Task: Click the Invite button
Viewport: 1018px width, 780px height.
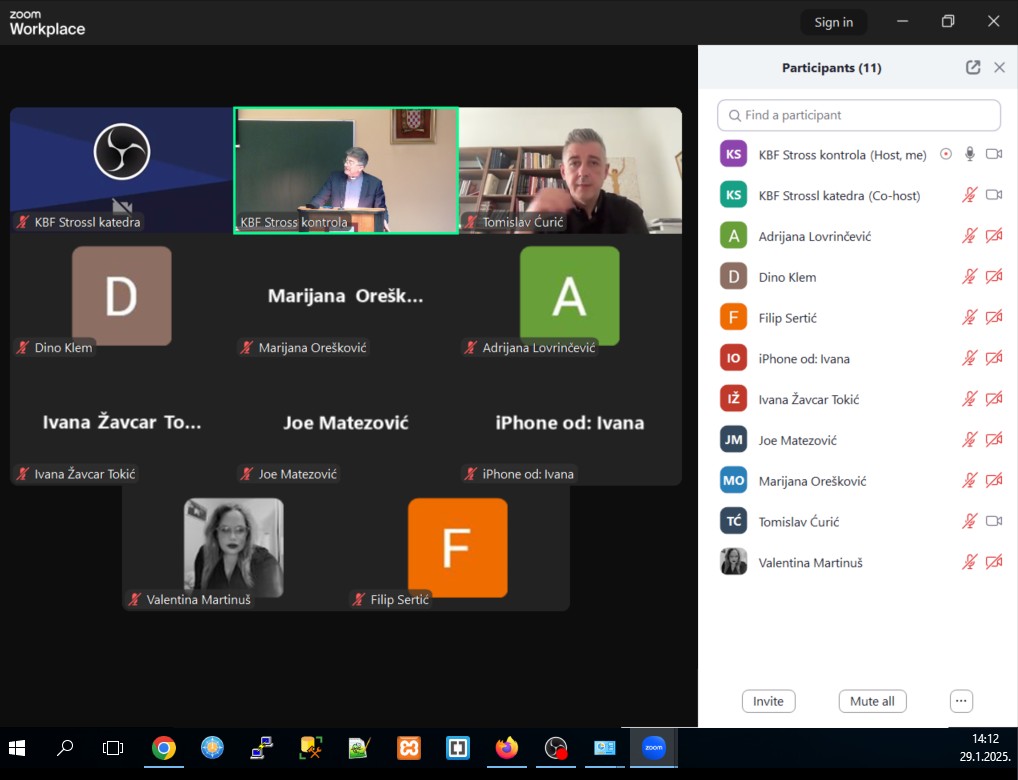Action: pyautogui.click(x=768, y=701)
